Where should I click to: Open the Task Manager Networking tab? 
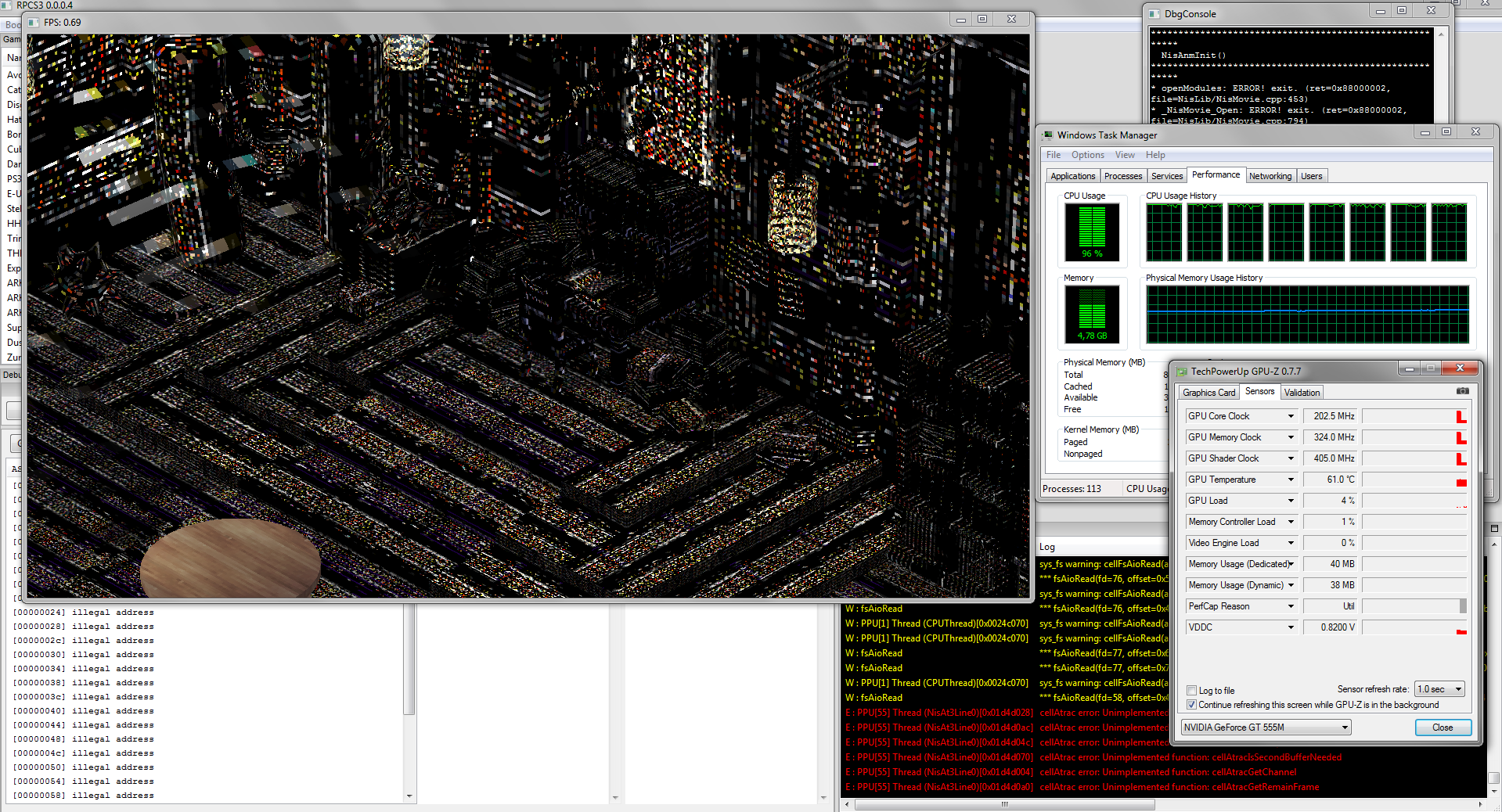1270,176
